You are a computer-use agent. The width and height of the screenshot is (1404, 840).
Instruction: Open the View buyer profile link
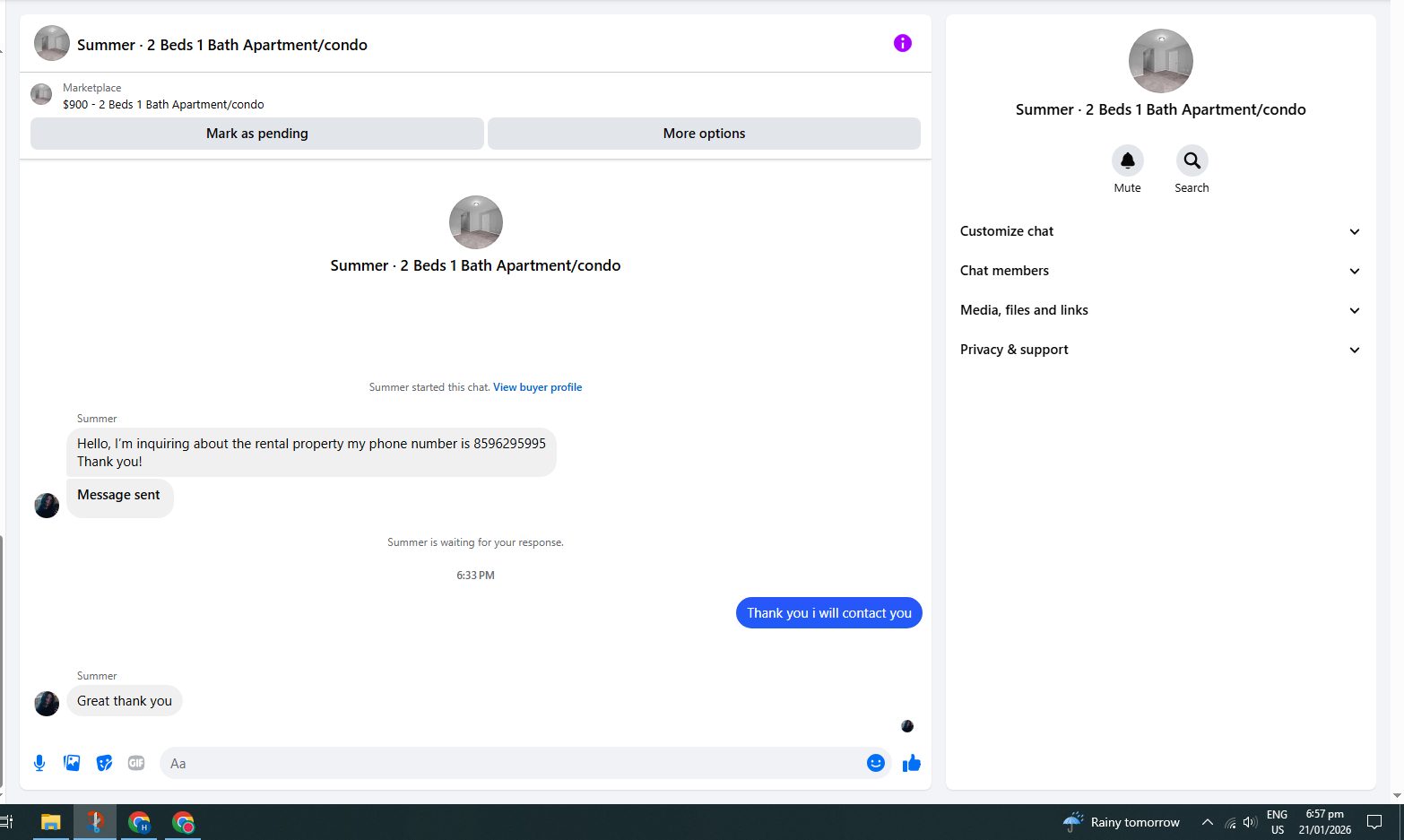(x=537, y=387)
